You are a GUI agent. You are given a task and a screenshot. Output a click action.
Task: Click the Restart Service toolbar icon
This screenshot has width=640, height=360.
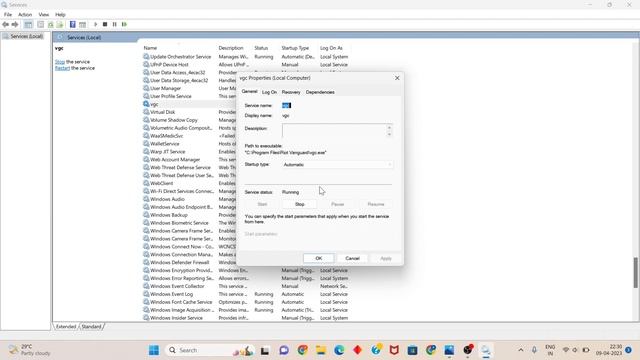pos(124,24)
